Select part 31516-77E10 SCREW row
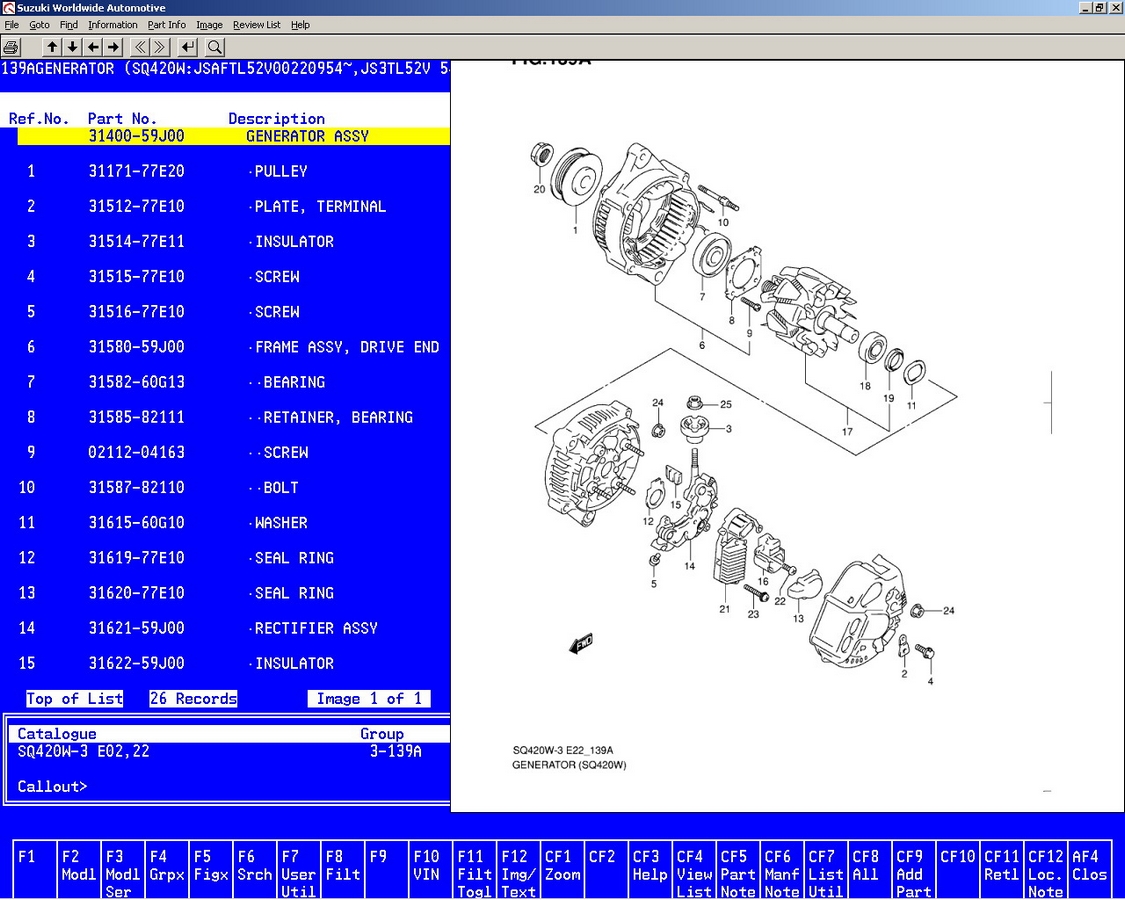This screenshot has width=1125, height=900. click(234, 312)
